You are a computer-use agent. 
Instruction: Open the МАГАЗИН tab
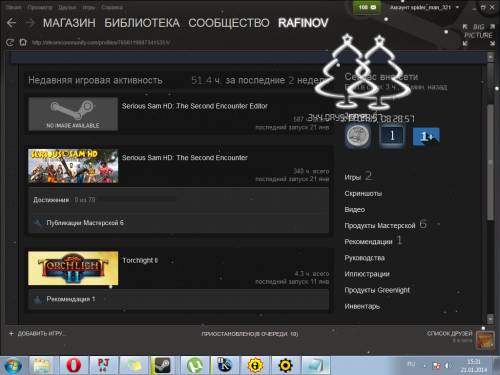(69, 23)
